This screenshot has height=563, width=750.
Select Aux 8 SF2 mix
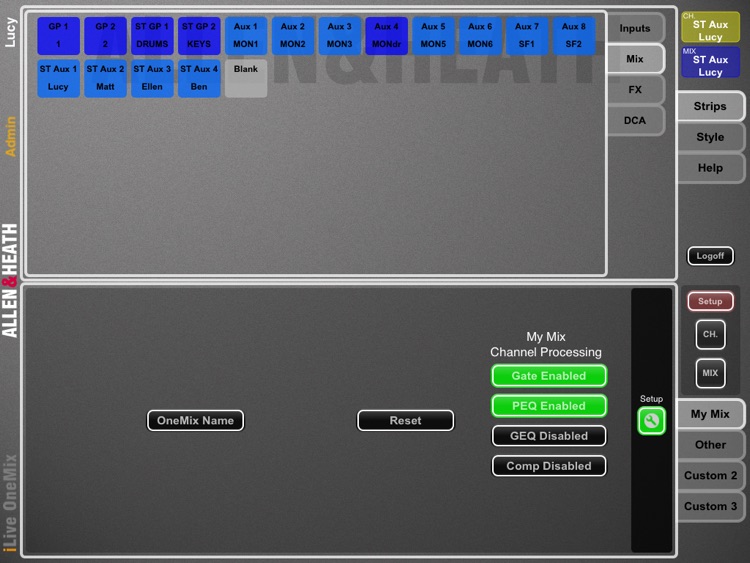point(574,35)
